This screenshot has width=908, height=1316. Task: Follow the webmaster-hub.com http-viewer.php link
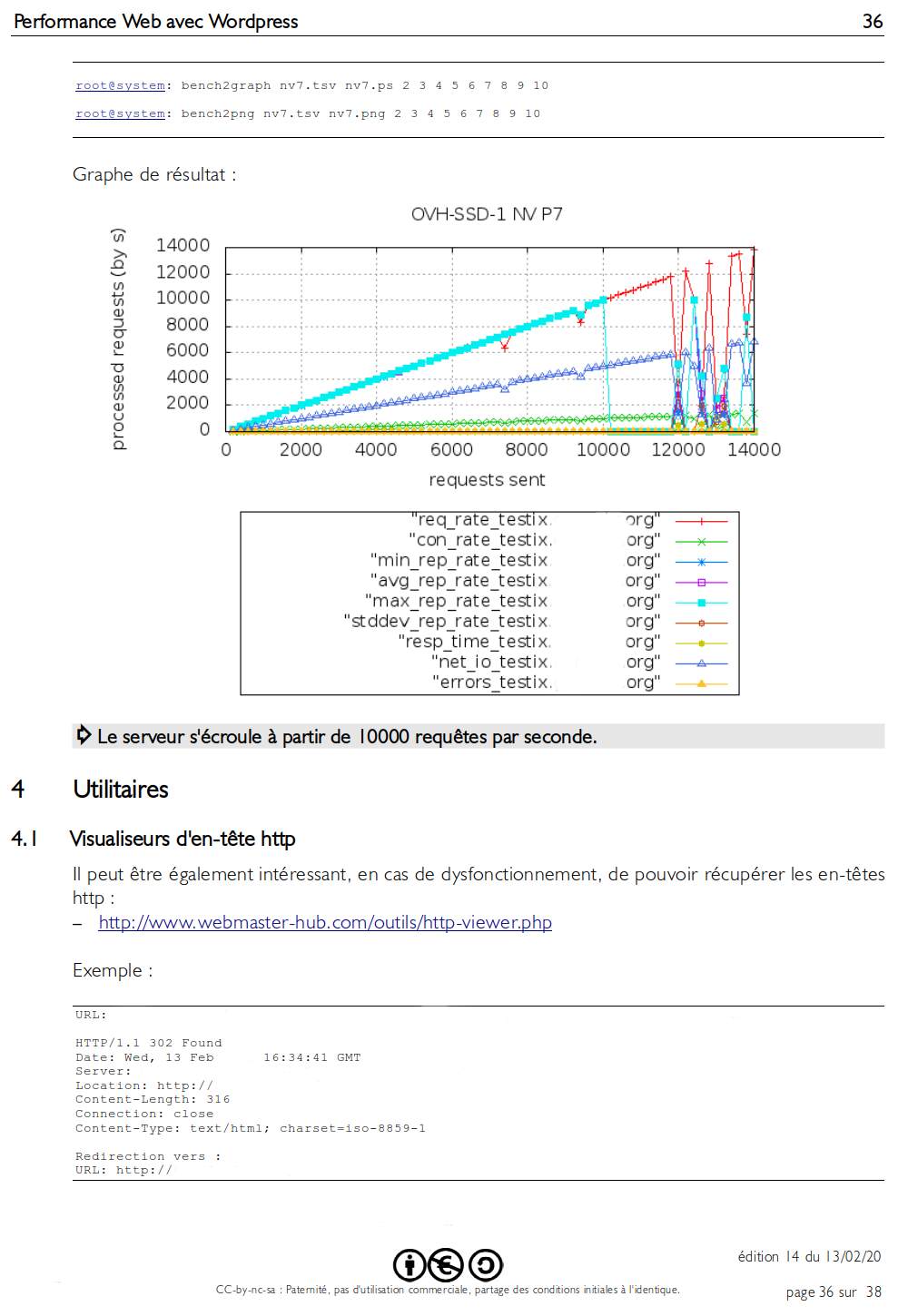pyautogui.click(x=325, y=922)
